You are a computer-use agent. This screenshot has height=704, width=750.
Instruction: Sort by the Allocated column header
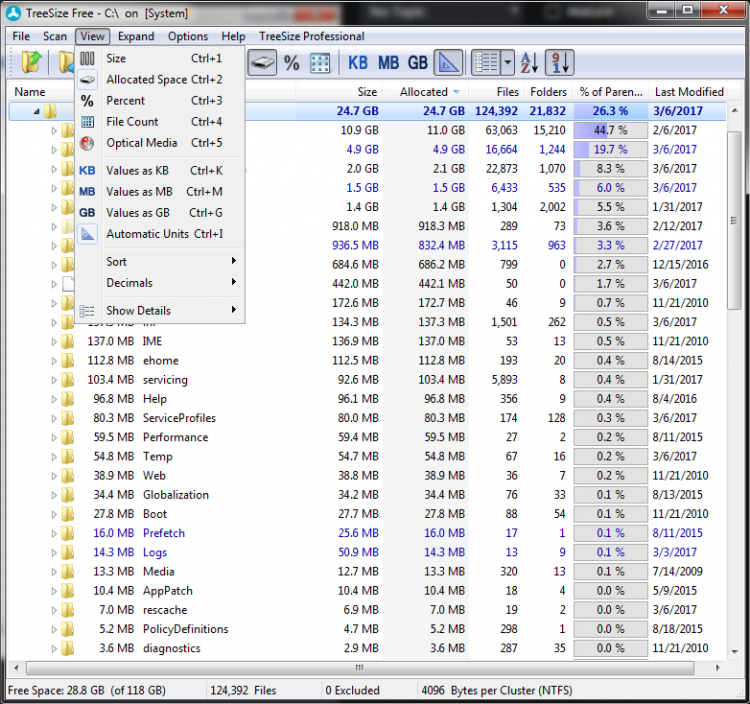tap(426, 92)
